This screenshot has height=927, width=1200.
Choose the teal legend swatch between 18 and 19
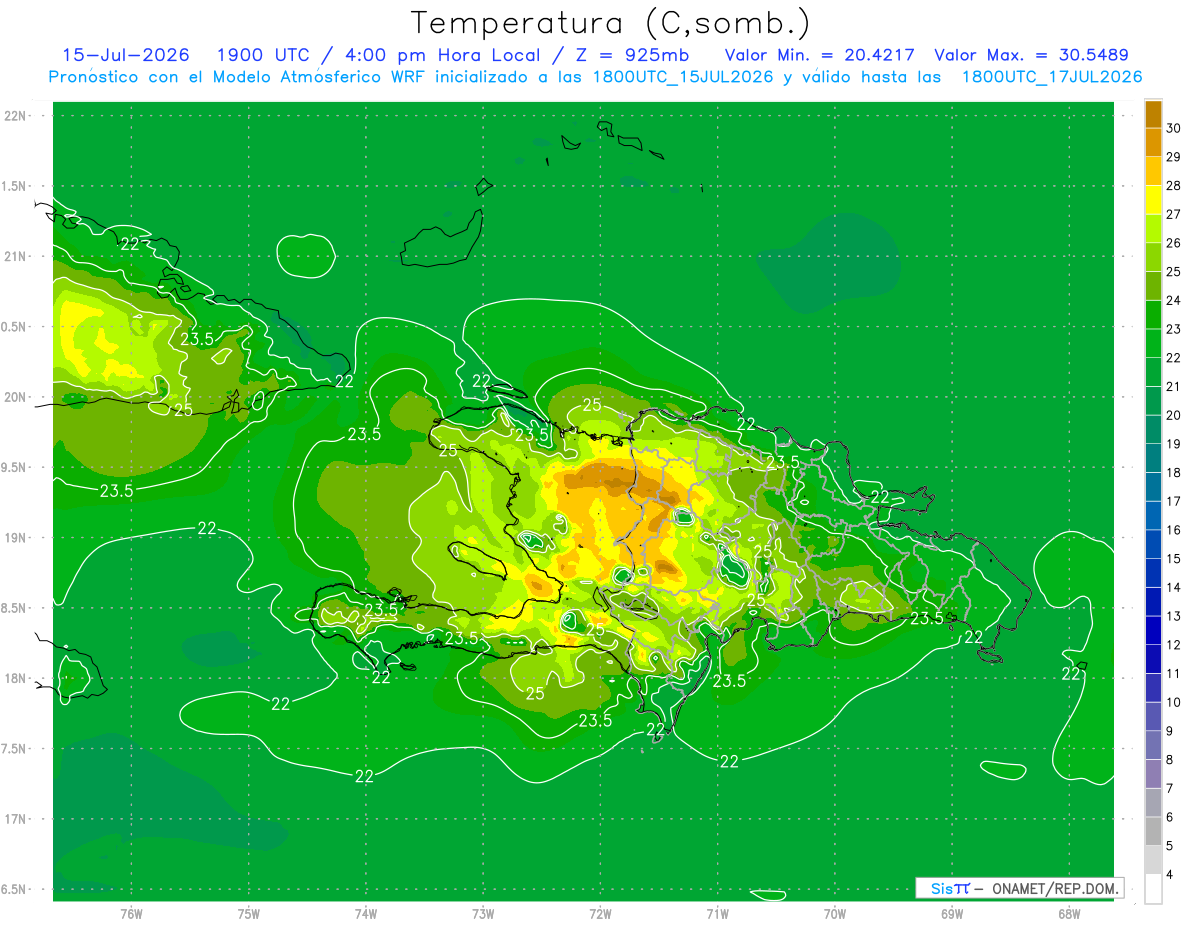pos(1153,458)
